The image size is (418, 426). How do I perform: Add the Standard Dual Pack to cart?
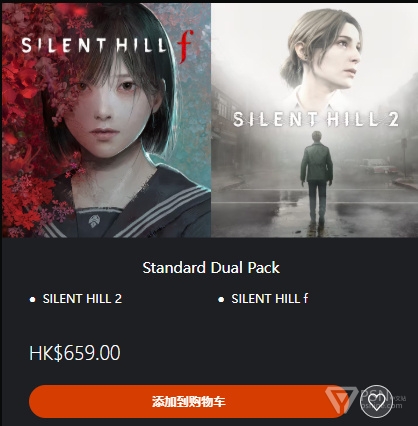(x=188, y=401)
